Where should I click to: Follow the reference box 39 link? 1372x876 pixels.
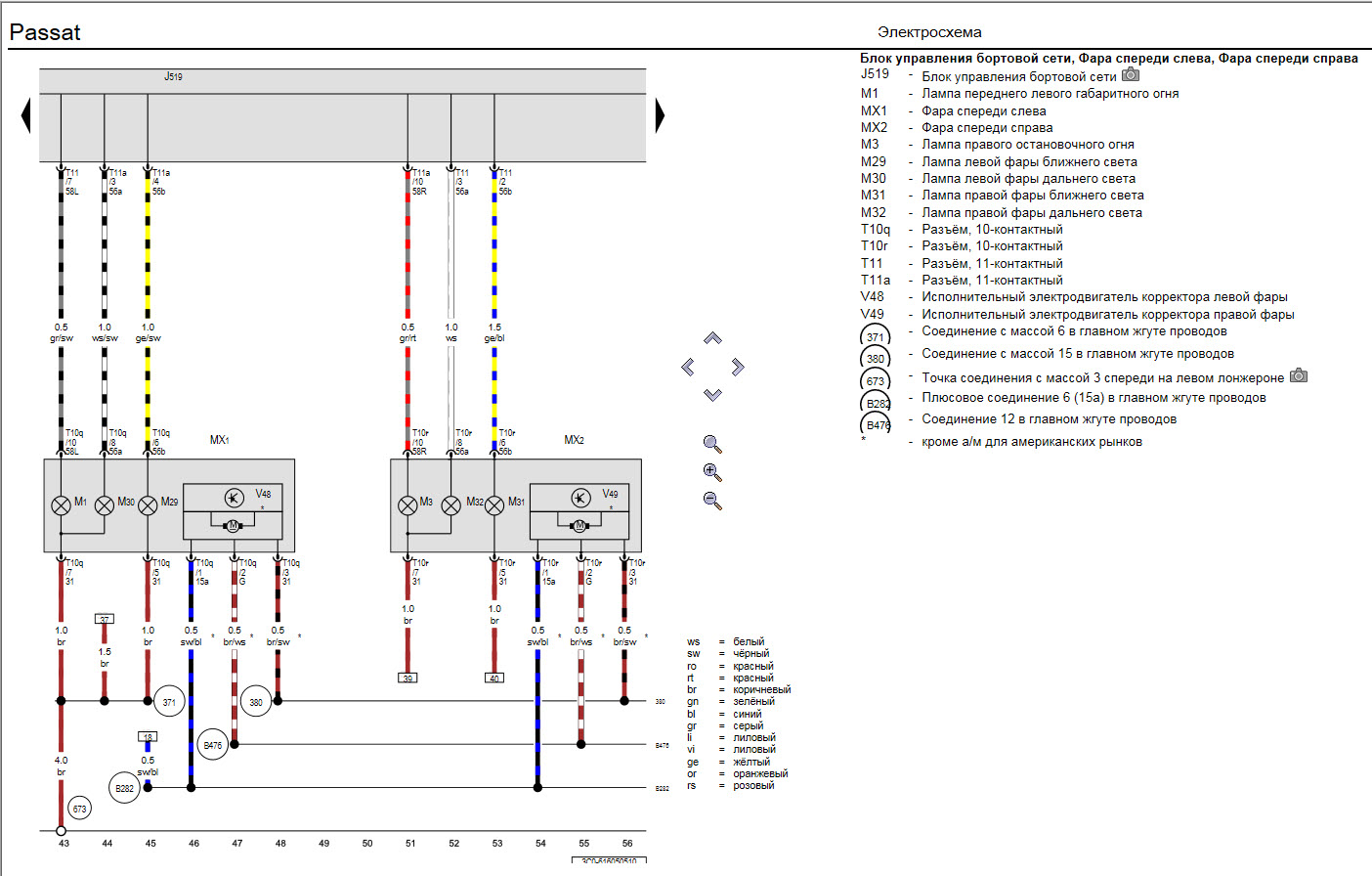click(x=407, y=678)
